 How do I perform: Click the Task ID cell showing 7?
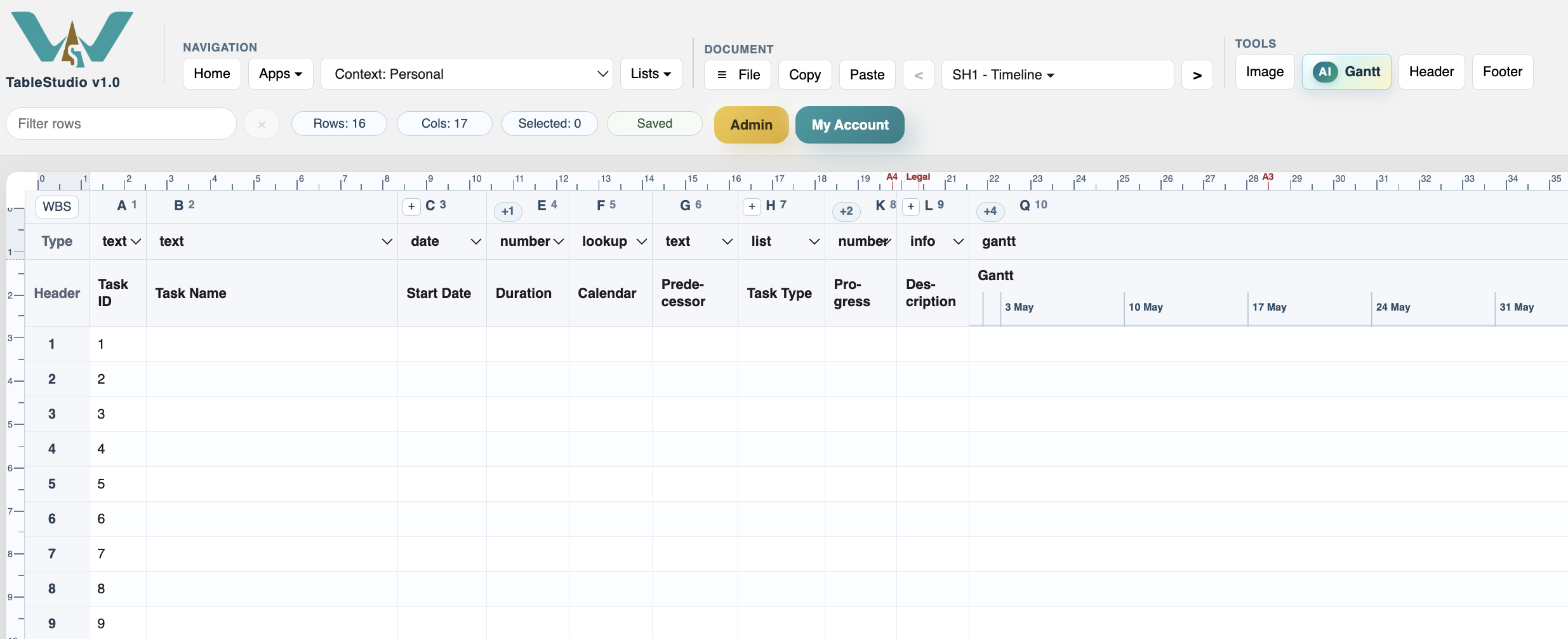[117, 554]
